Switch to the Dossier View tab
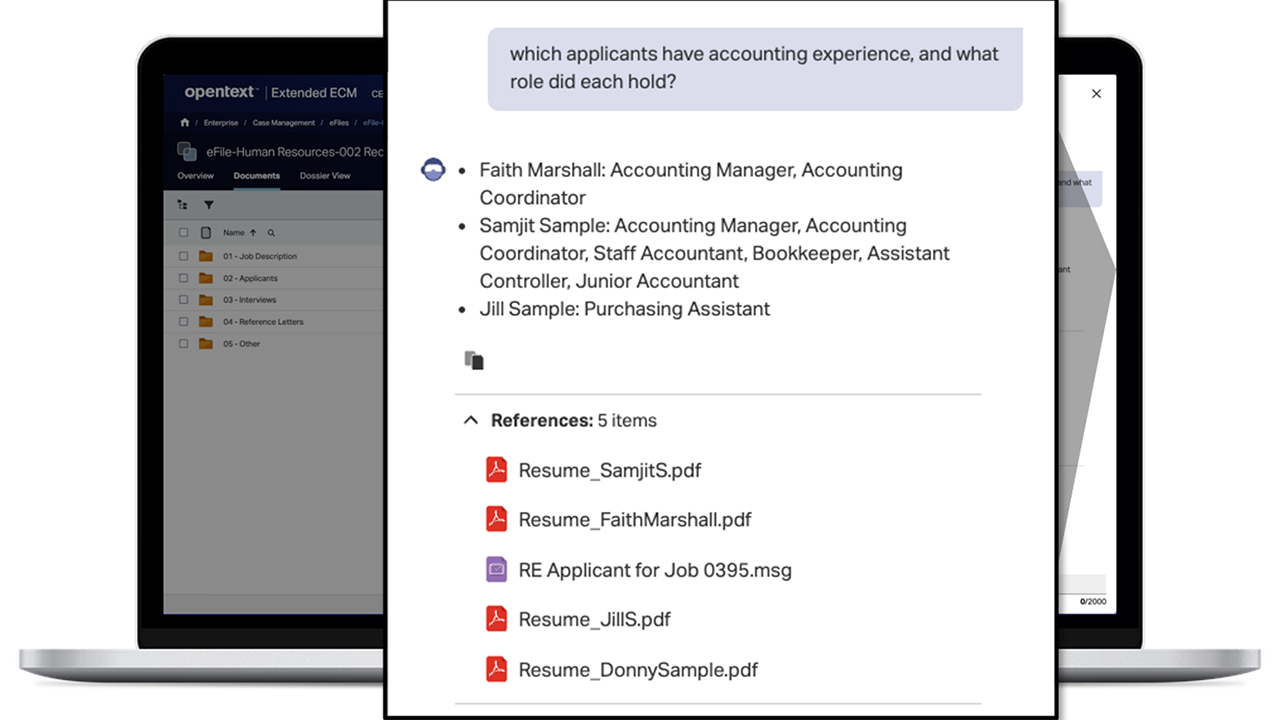 (325, 176)
